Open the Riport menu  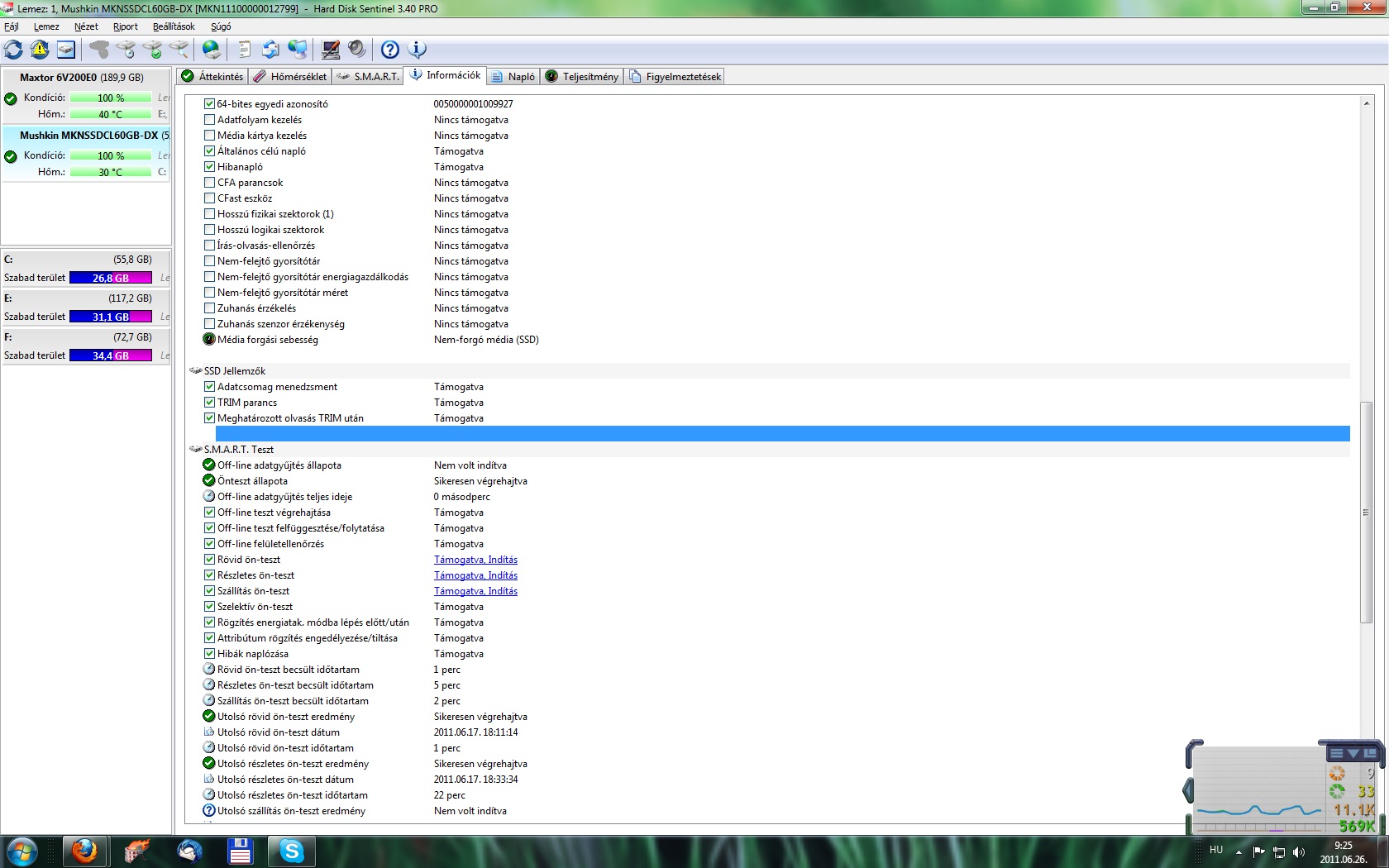126,26
